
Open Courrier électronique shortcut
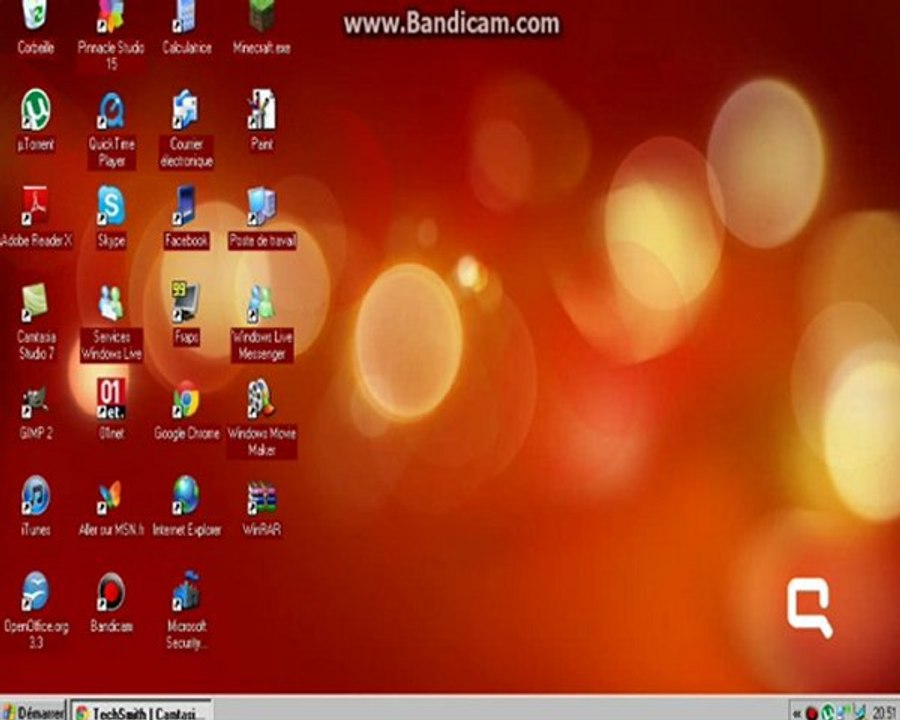coord(186,110)
